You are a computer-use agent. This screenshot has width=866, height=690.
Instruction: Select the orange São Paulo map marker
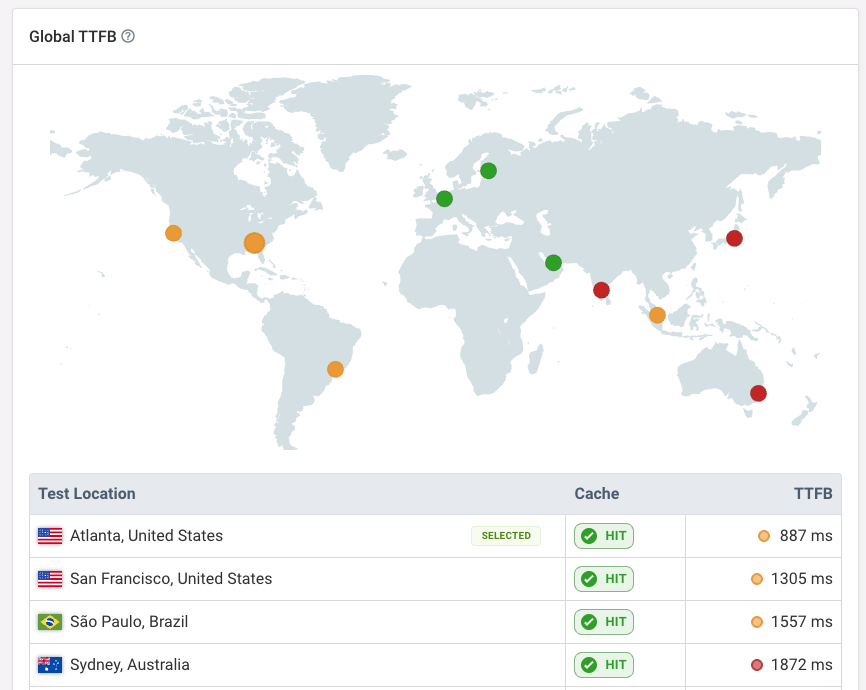point(335,368)
